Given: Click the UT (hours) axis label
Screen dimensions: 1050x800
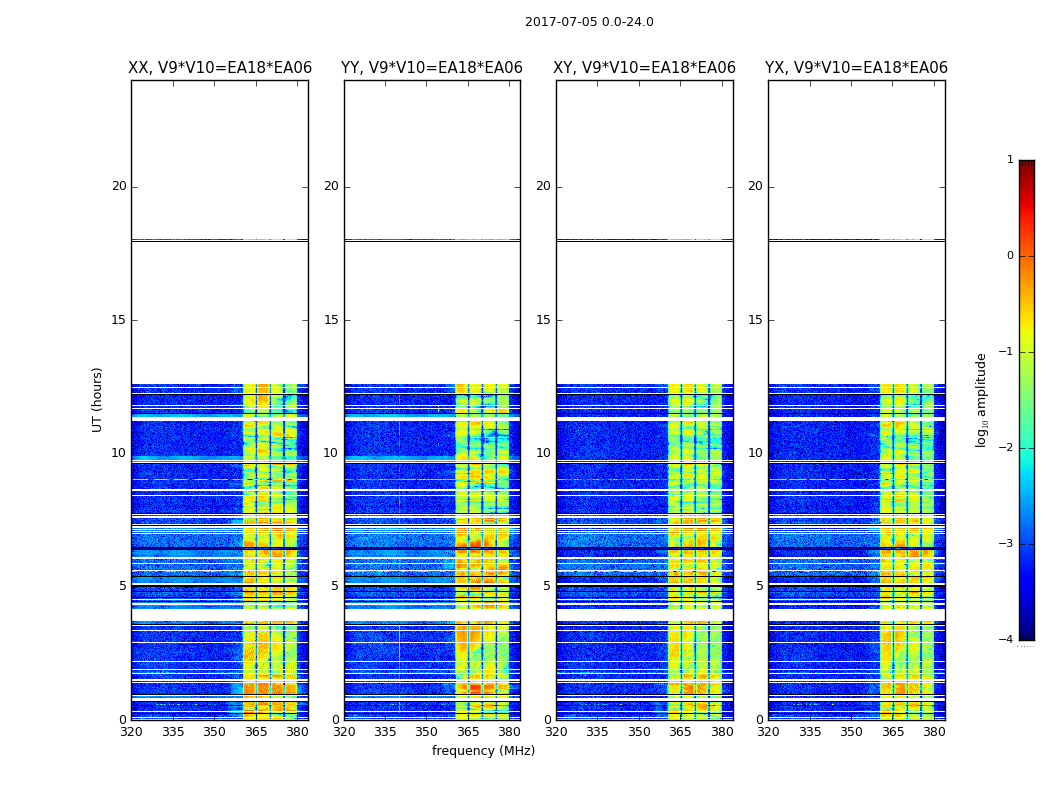Looking at the screenshot, I should point(97,400).
